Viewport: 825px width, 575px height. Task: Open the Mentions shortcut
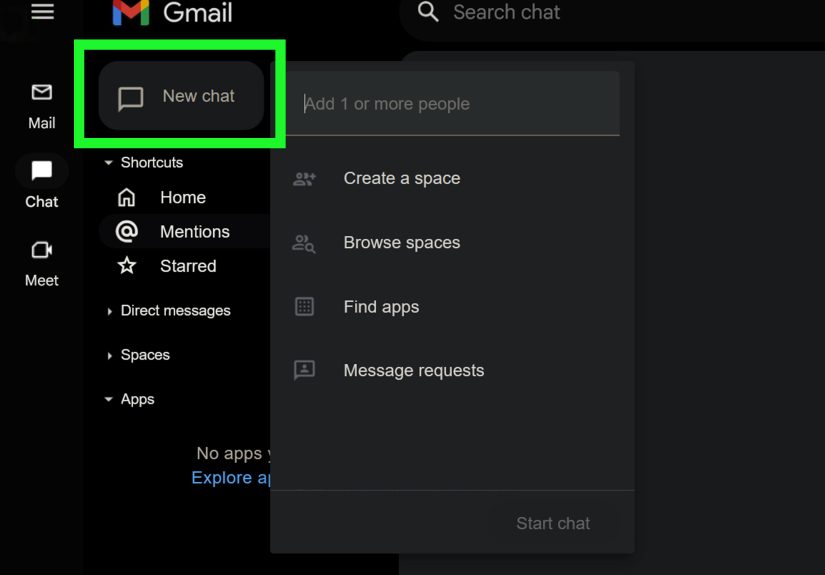tap(184, 231)
